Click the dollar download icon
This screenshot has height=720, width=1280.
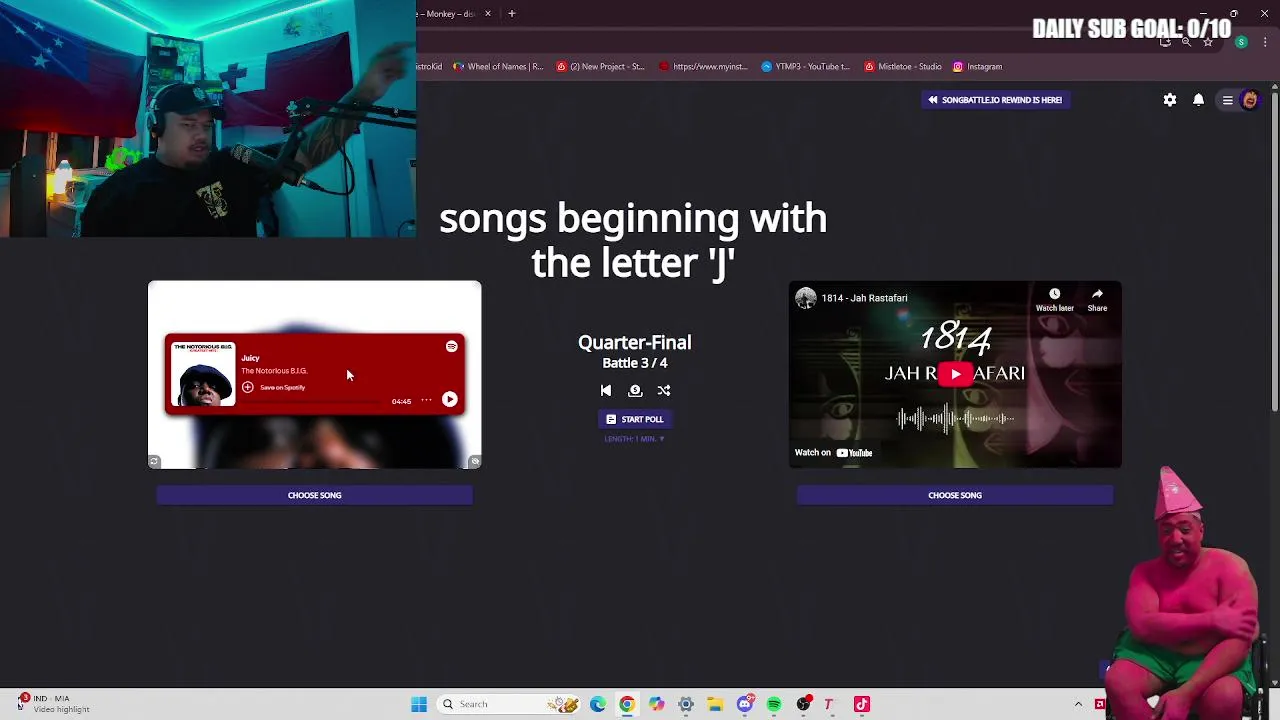point(635,391)
